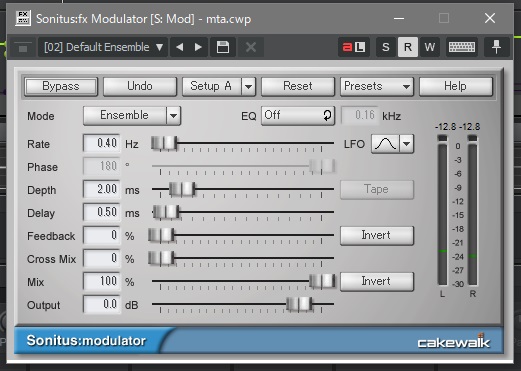Click the Phase slider handle

(x=322, y=166)
